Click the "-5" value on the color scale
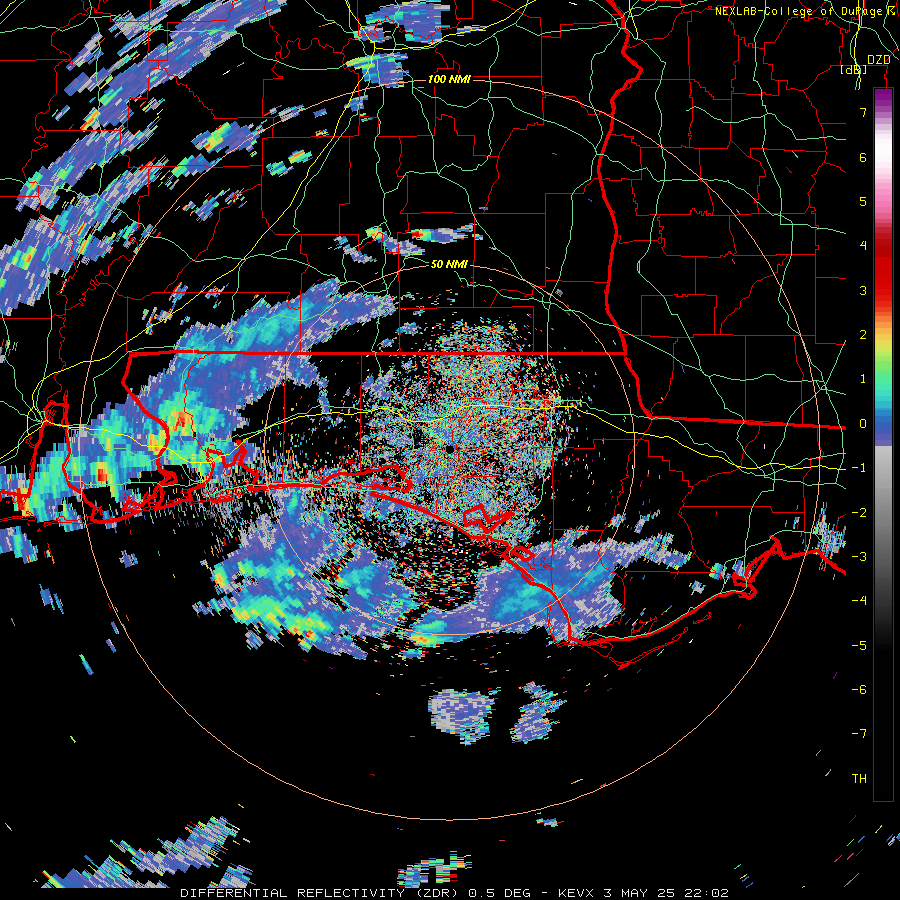The width and height of the screenshot is (900, 900). point(859,645)
